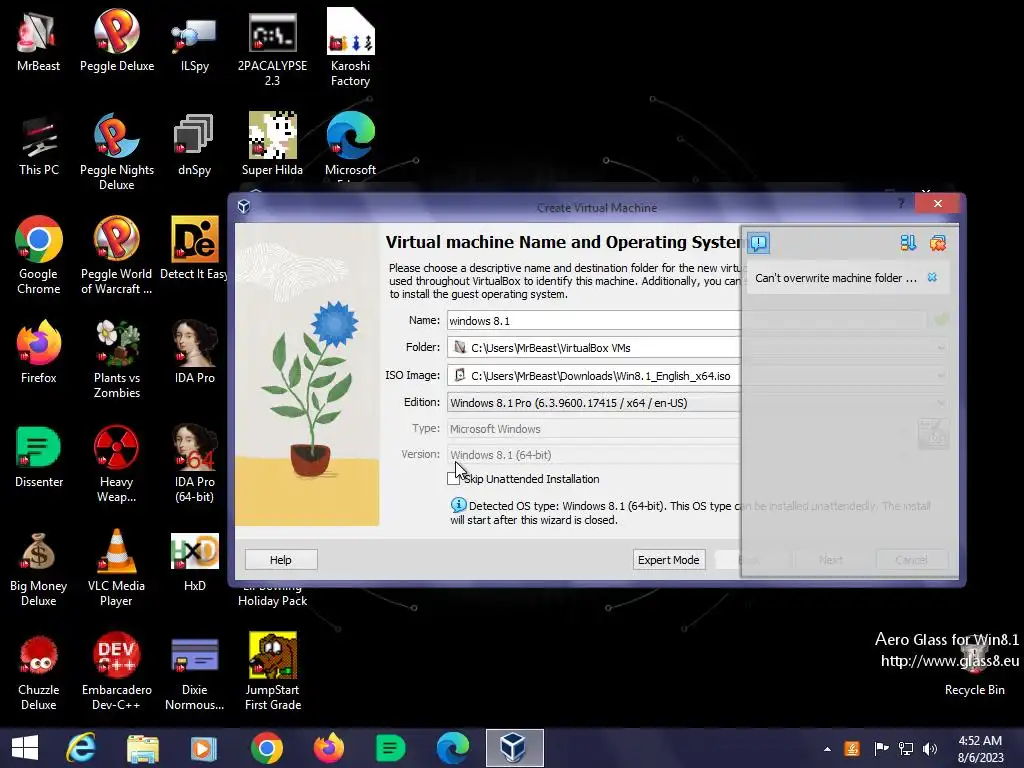Viewport: 1024px width, 768px height.
Task: Select the dnSpy desktop icon
Action: click(195, 146)
